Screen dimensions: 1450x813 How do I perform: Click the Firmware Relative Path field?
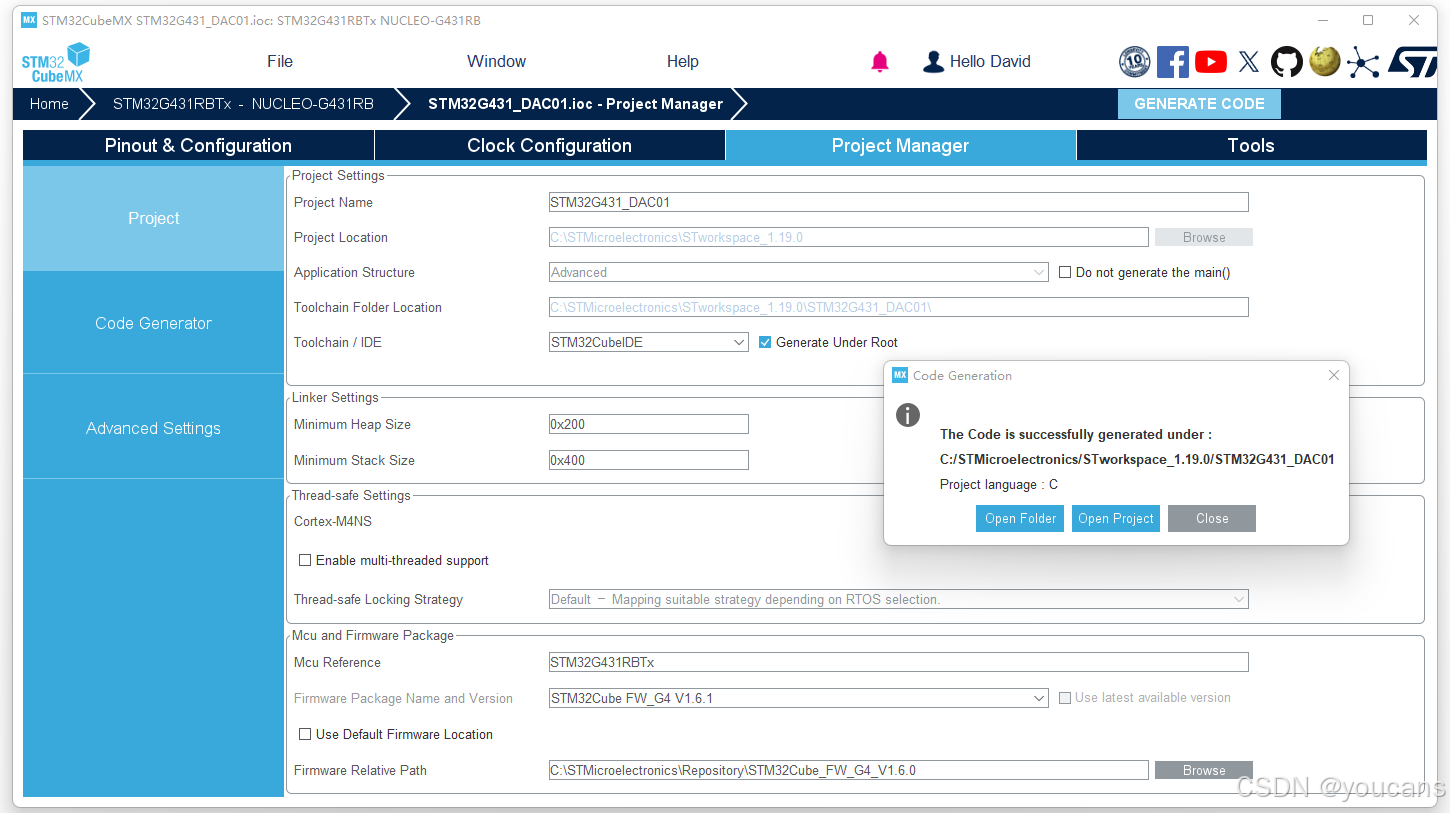point(848,770)
